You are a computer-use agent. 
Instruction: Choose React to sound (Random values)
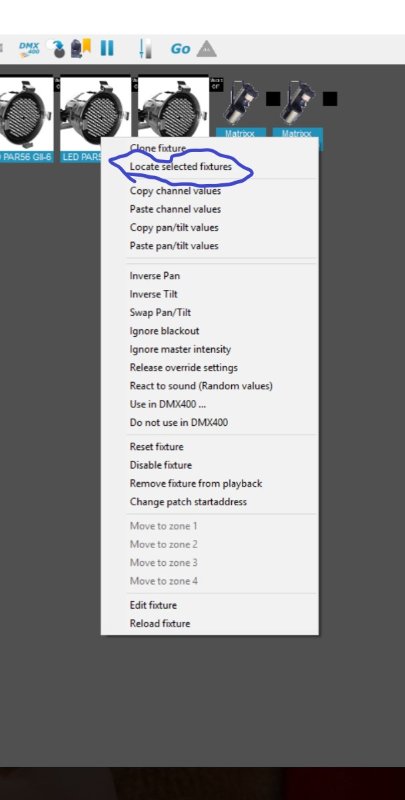[x=201, y=386]
